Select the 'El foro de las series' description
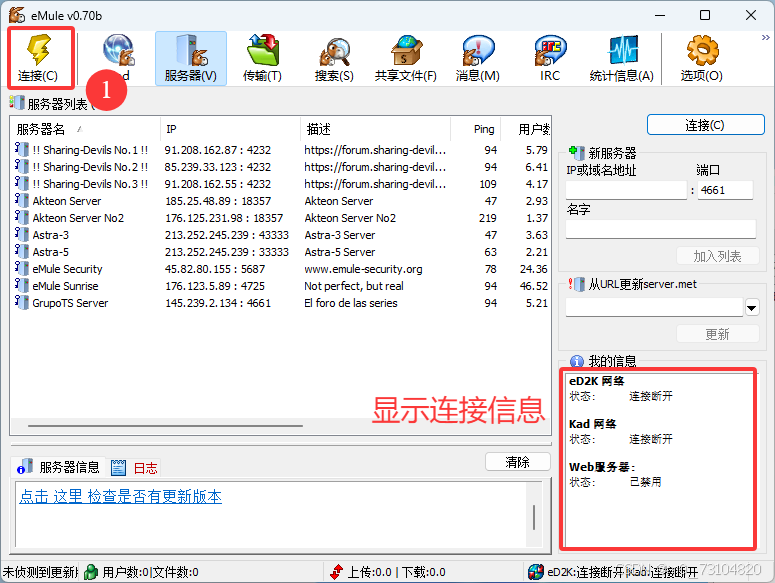The image size is (775, 583). pyautogui.click(x=350, y=303)
